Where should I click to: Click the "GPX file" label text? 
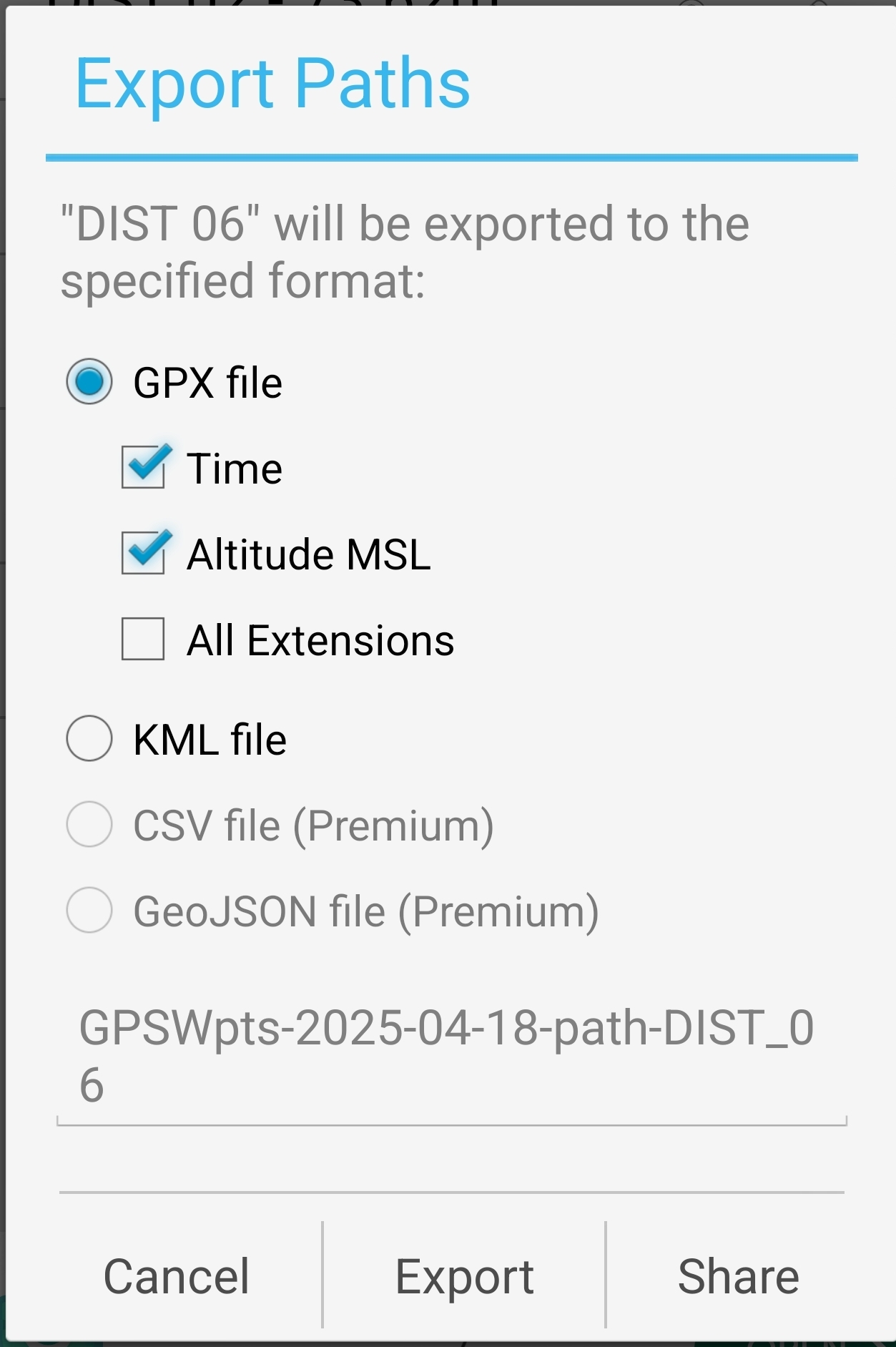click(x=208, y=383)
